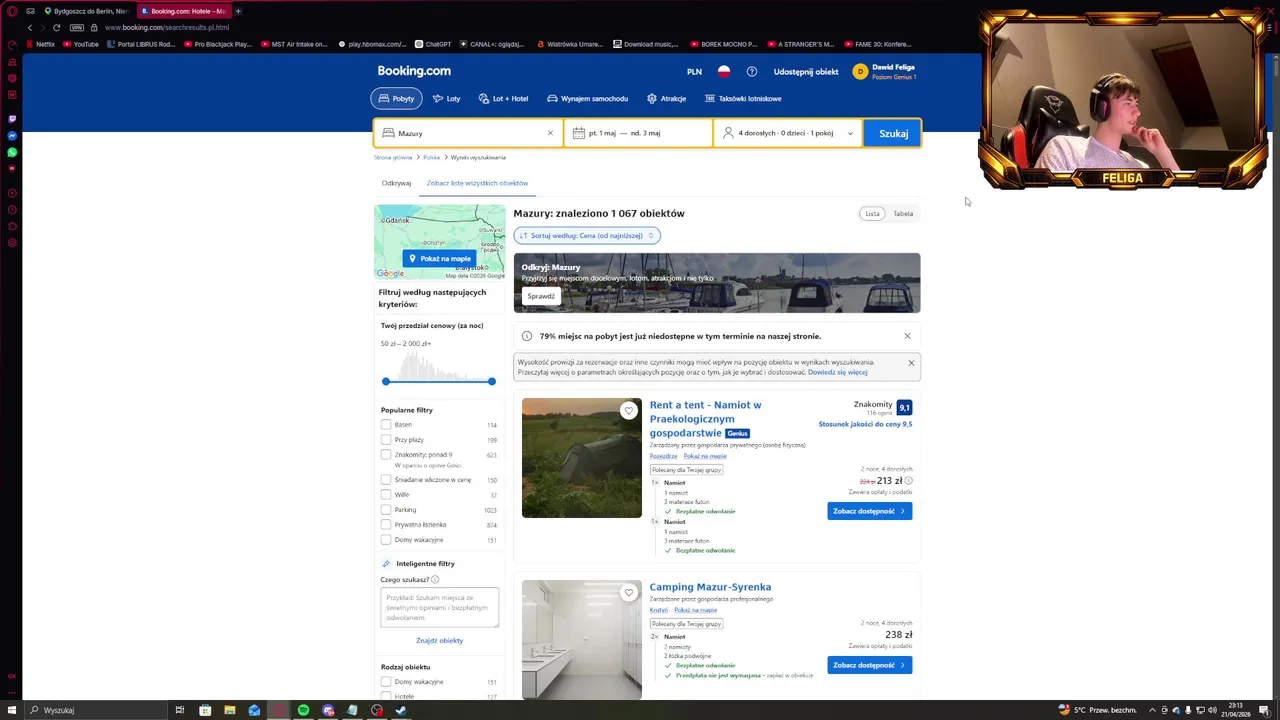The image size is (1280, 720).
Task: Open the date picker pt. 1 maj – nd. 3 maj
Action: pyautogui.click(x=638, y=133)
